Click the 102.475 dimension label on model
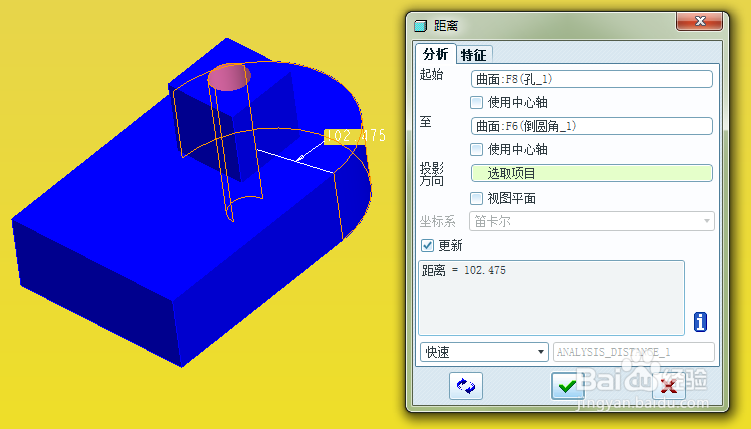The height and width of the screenshot is (429, 751). 355,136
